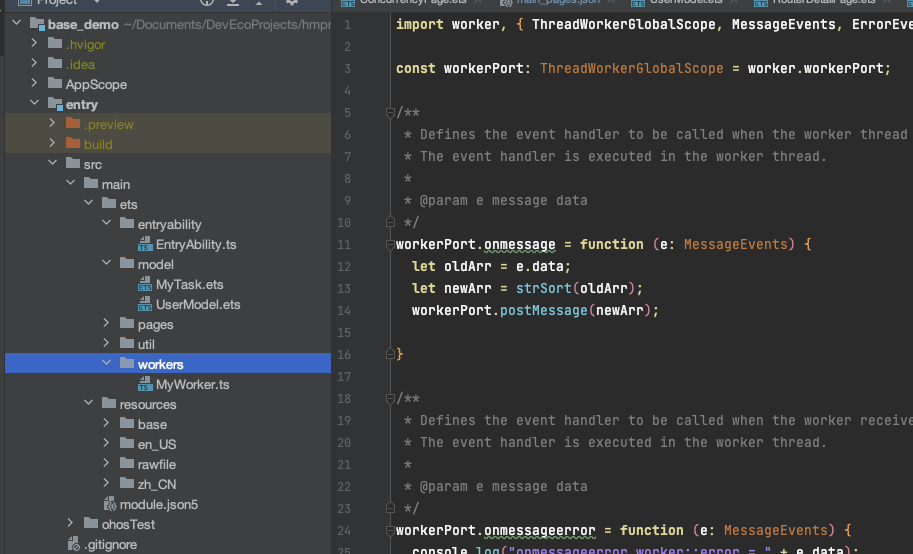Screen dimensions: 913x554
Task: Expand the pages folder arrow
Action: coord(107,324)
